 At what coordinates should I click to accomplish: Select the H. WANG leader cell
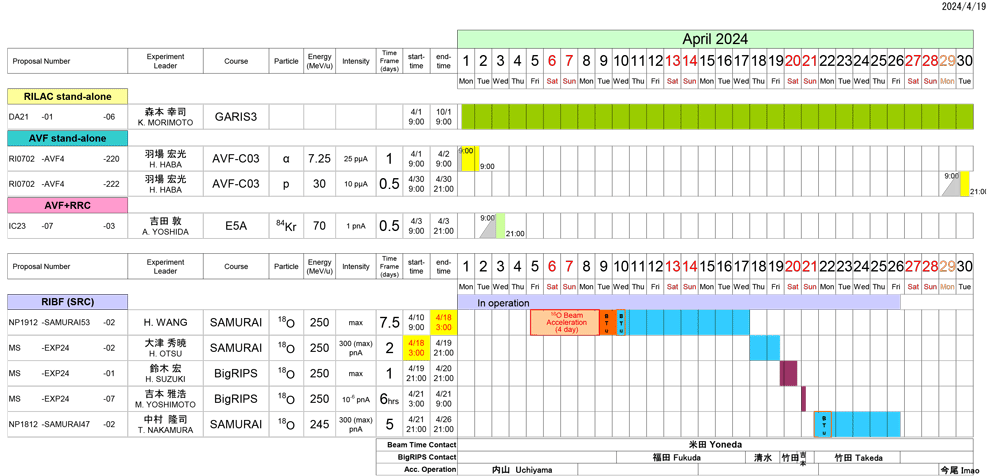166,322
